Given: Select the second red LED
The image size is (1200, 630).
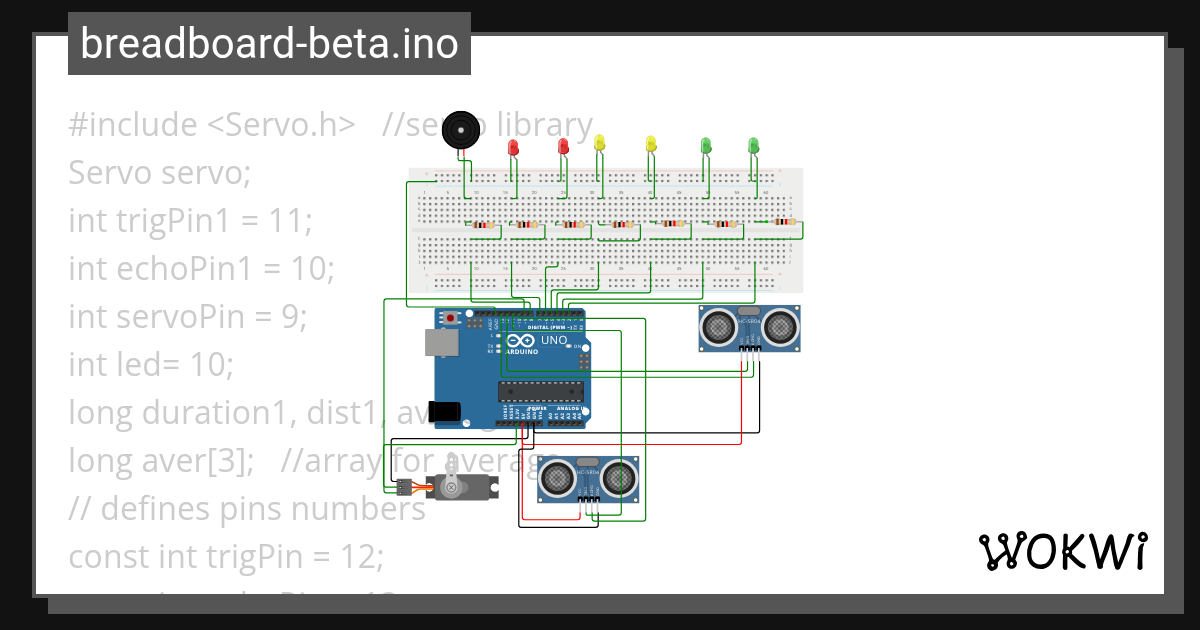Looking at the screenshot, I should [563, 145].
